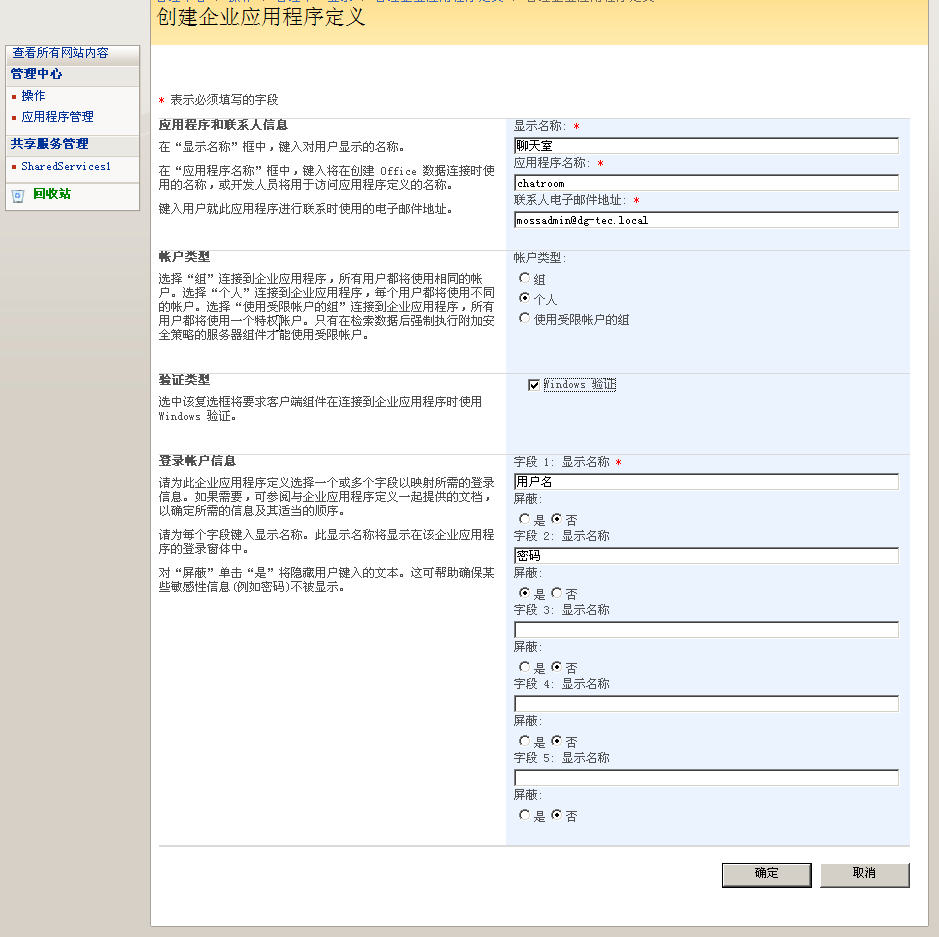939x937 pixels.
Task: Click the 登录帐户信息 section heading
Action: click(197, 460)
